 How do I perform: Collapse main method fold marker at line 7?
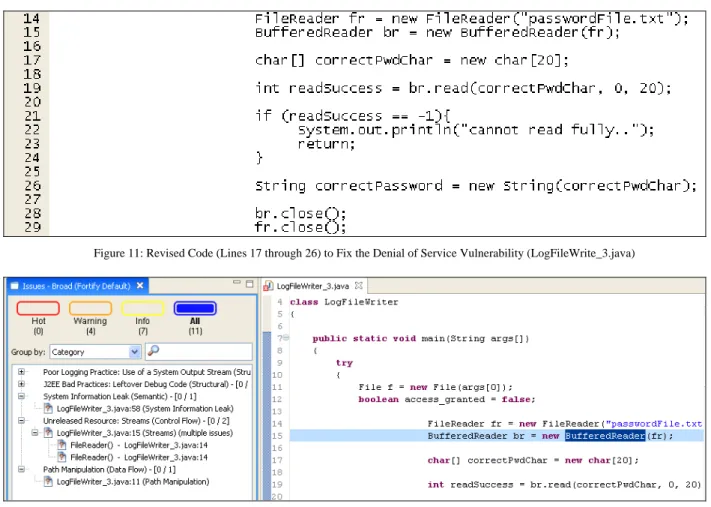[287, 338]
